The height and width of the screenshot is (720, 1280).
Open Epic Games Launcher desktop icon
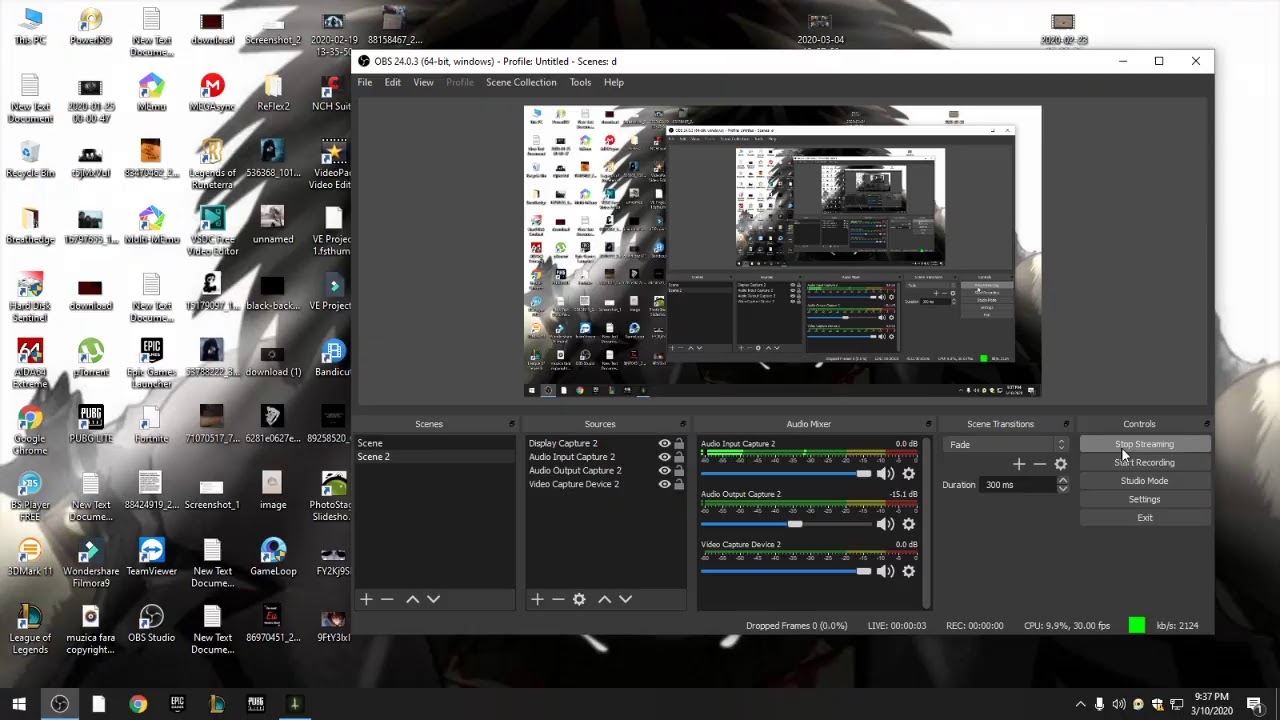151,364
